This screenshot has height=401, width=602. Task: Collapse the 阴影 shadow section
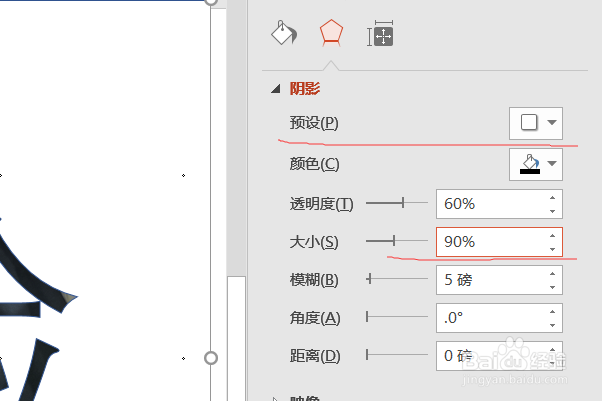tap(274, 89)
